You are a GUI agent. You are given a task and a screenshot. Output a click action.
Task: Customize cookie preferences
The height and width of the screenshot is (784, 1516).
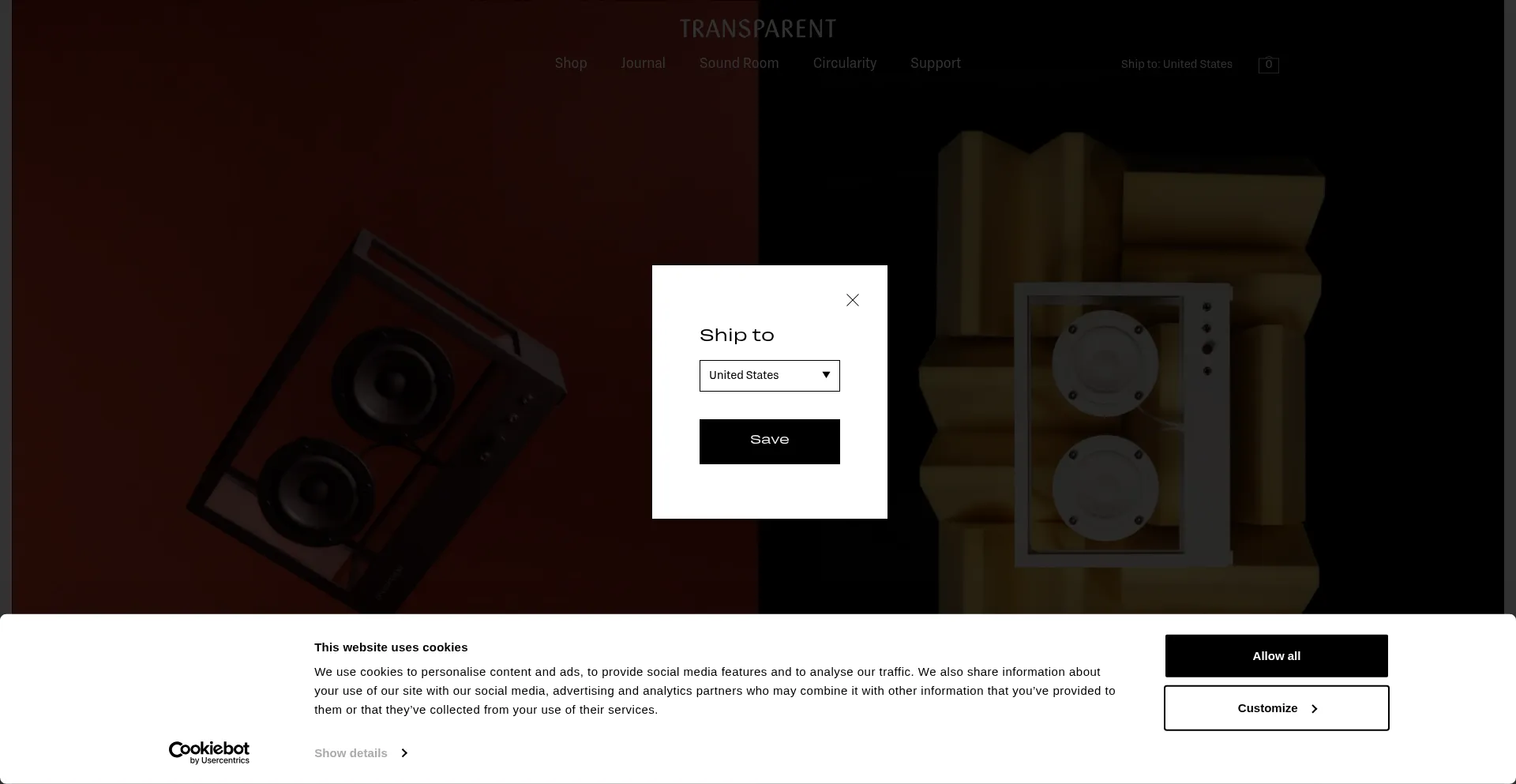click(1277, 708)
